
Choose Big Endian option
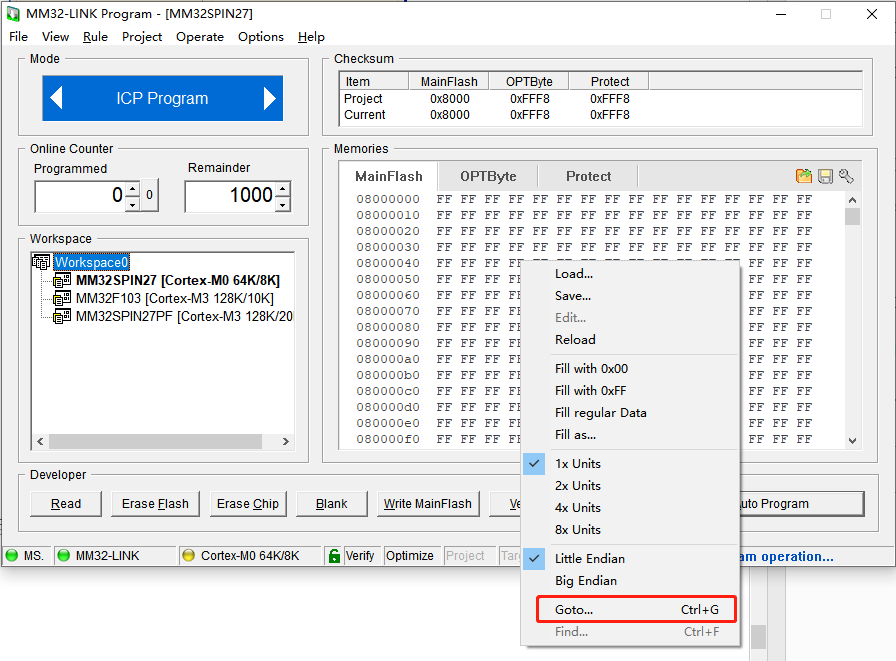tap(586, 580)
